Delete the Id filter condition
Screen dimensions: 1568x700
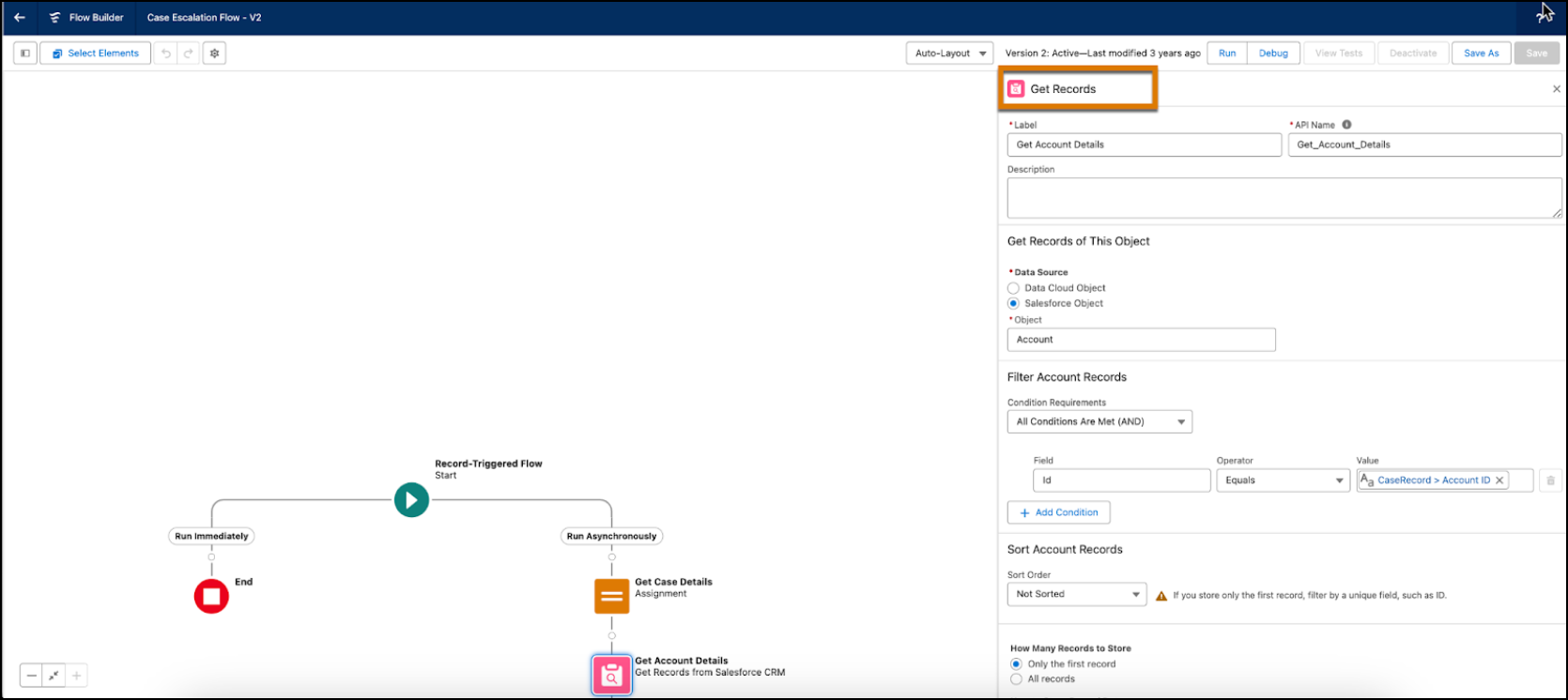coord(1551,480)
